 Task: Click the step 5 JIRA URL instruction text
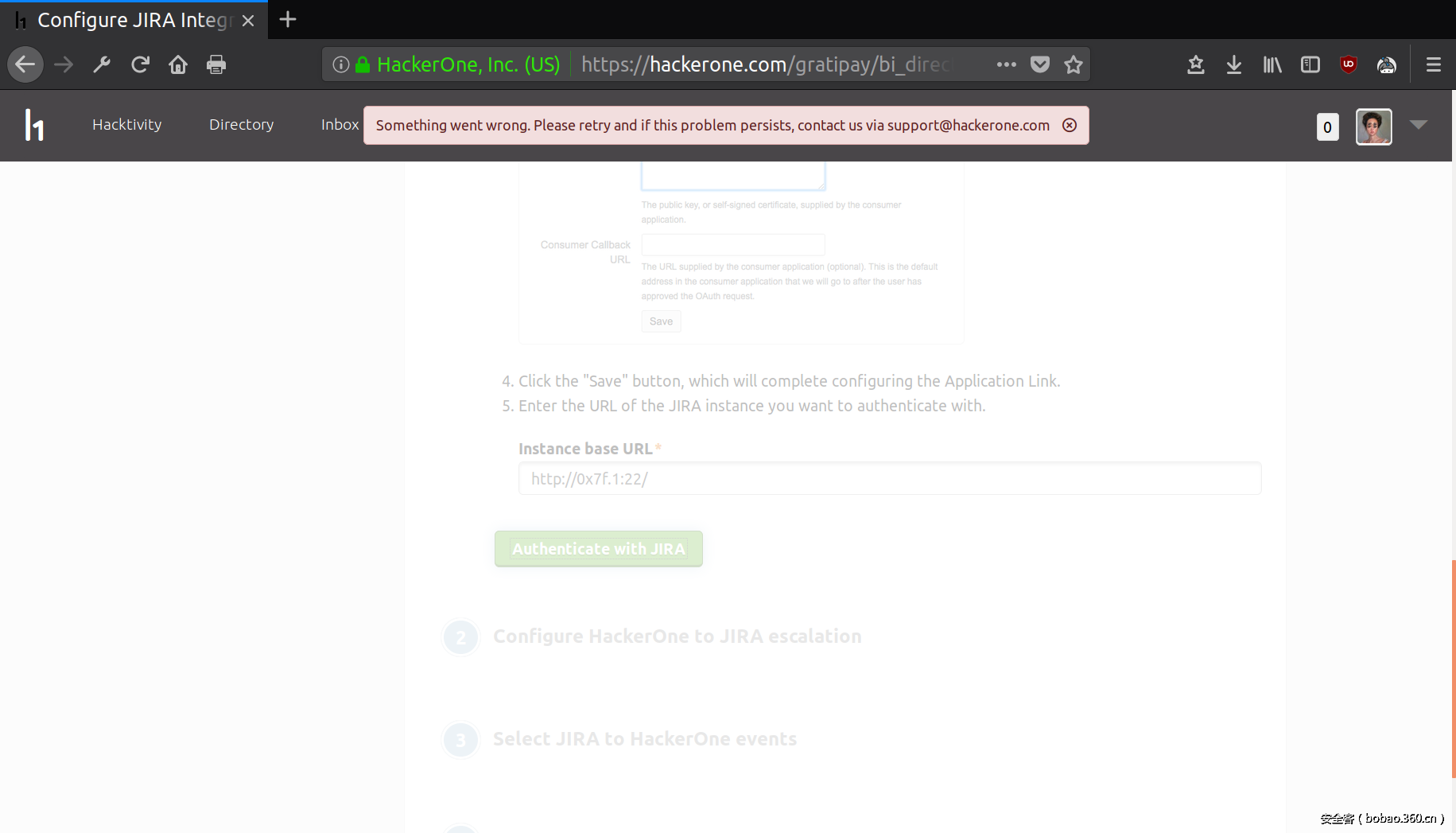click(751, 406)
